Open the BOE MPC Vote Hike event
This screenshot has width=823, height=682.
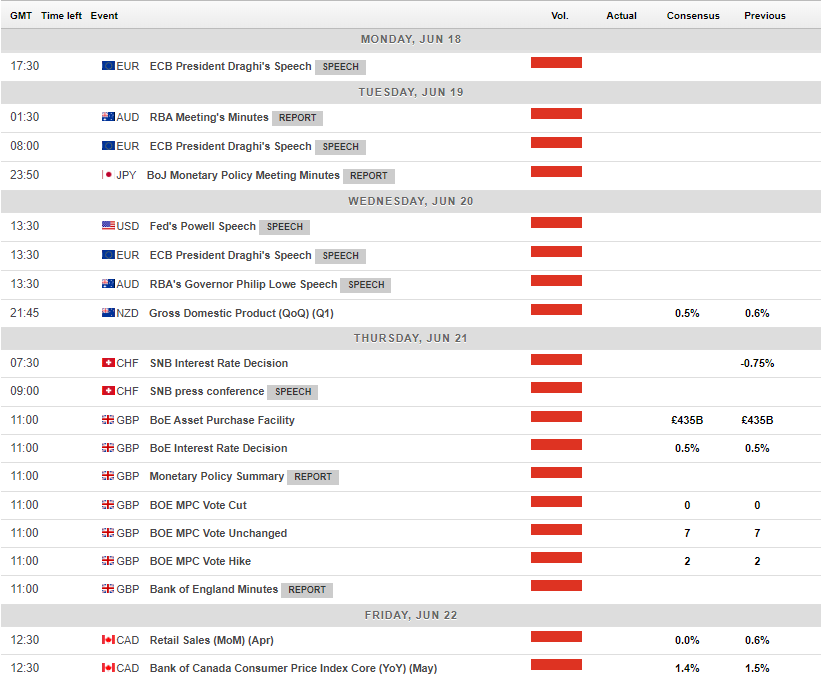[200, 561]
